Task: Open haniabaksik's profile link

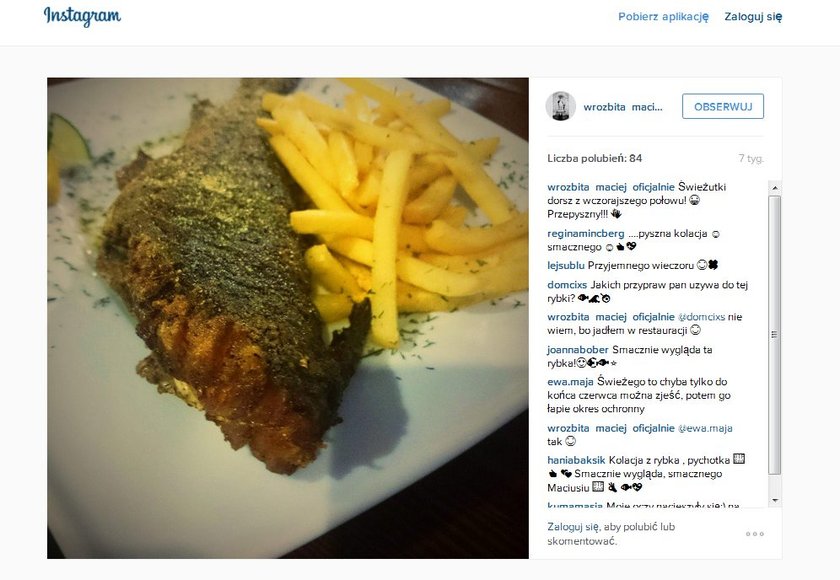Action: (x=576, y=460)
